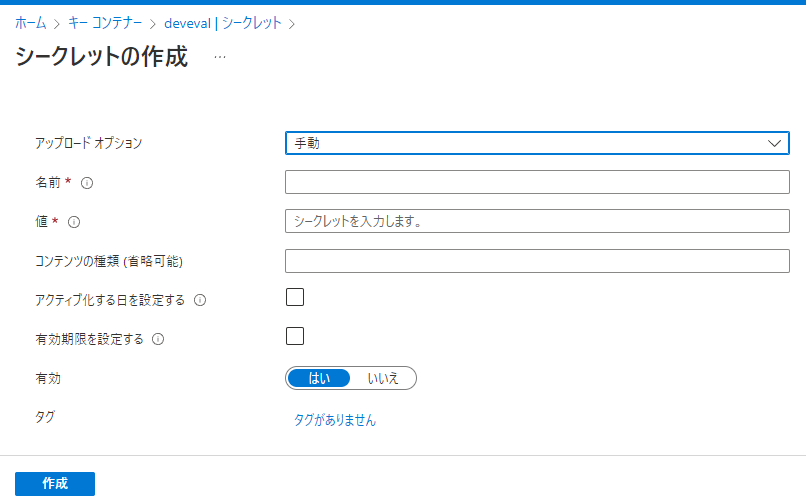Click info icon beside 有効期限を設定する
806x503 pixels.
[158, 339]
